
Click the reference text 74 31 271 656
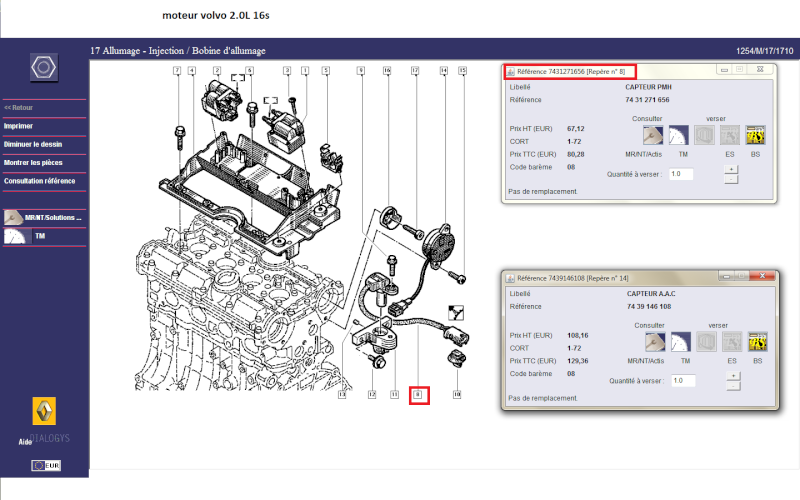coord(647,100)
